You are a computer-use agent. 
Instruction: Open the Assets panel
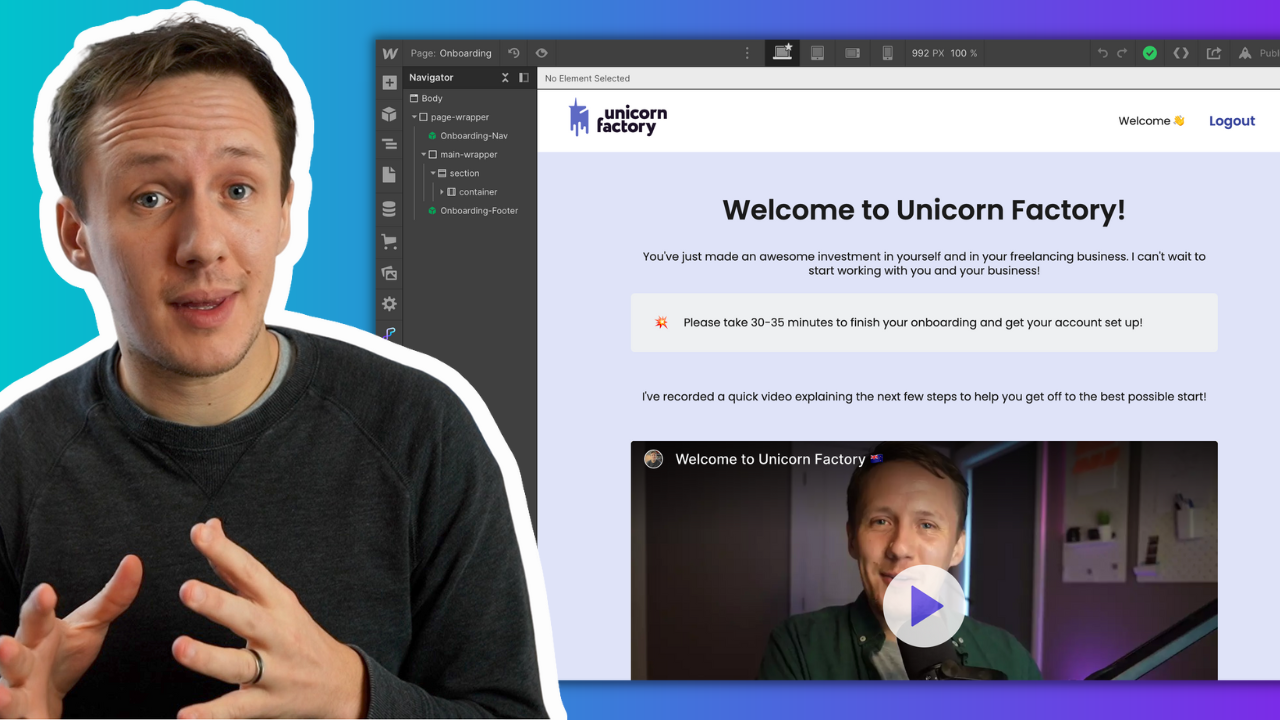[x=389, y=272]
